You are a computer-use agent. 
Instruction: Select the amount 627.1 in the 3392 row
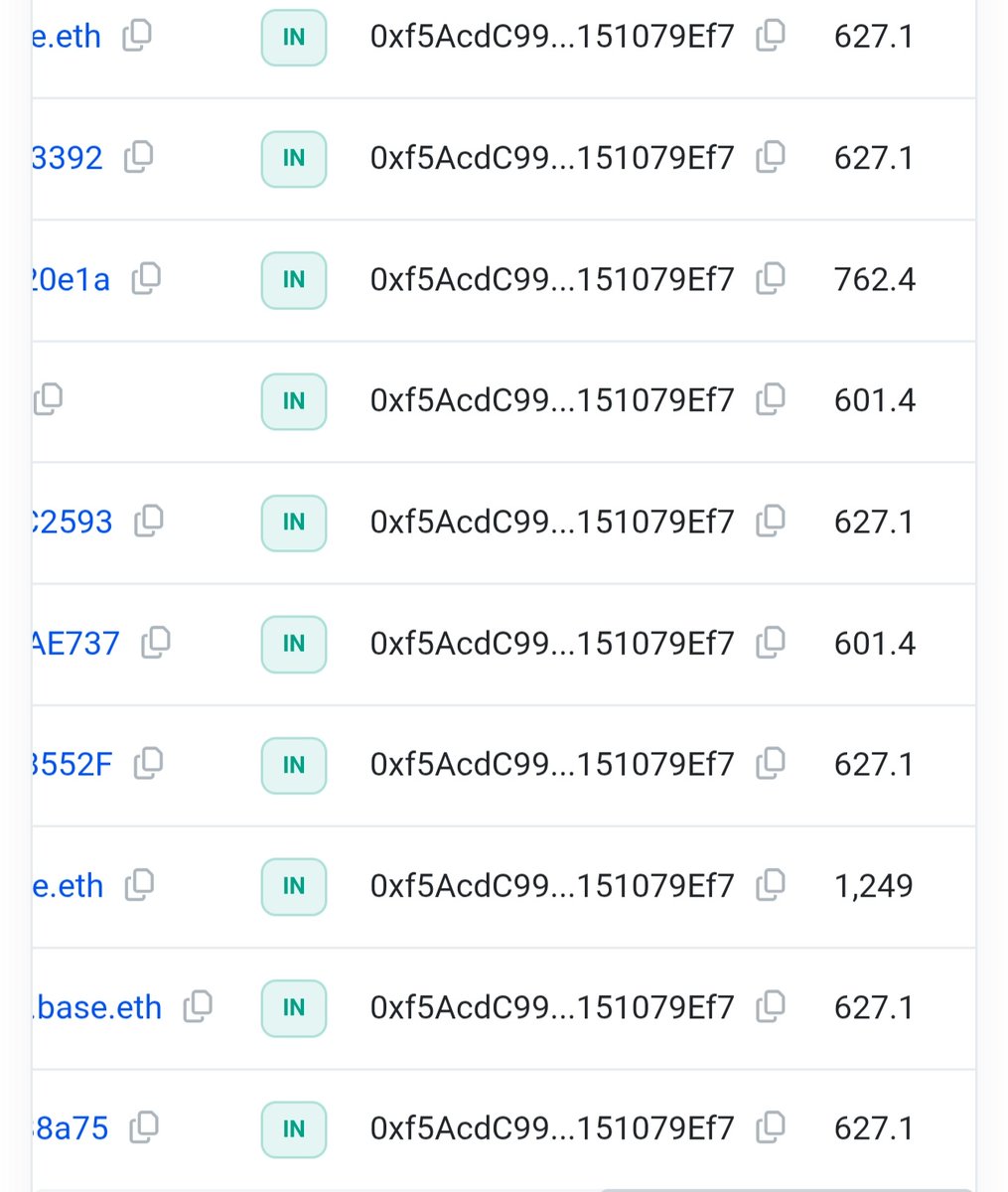874,158
